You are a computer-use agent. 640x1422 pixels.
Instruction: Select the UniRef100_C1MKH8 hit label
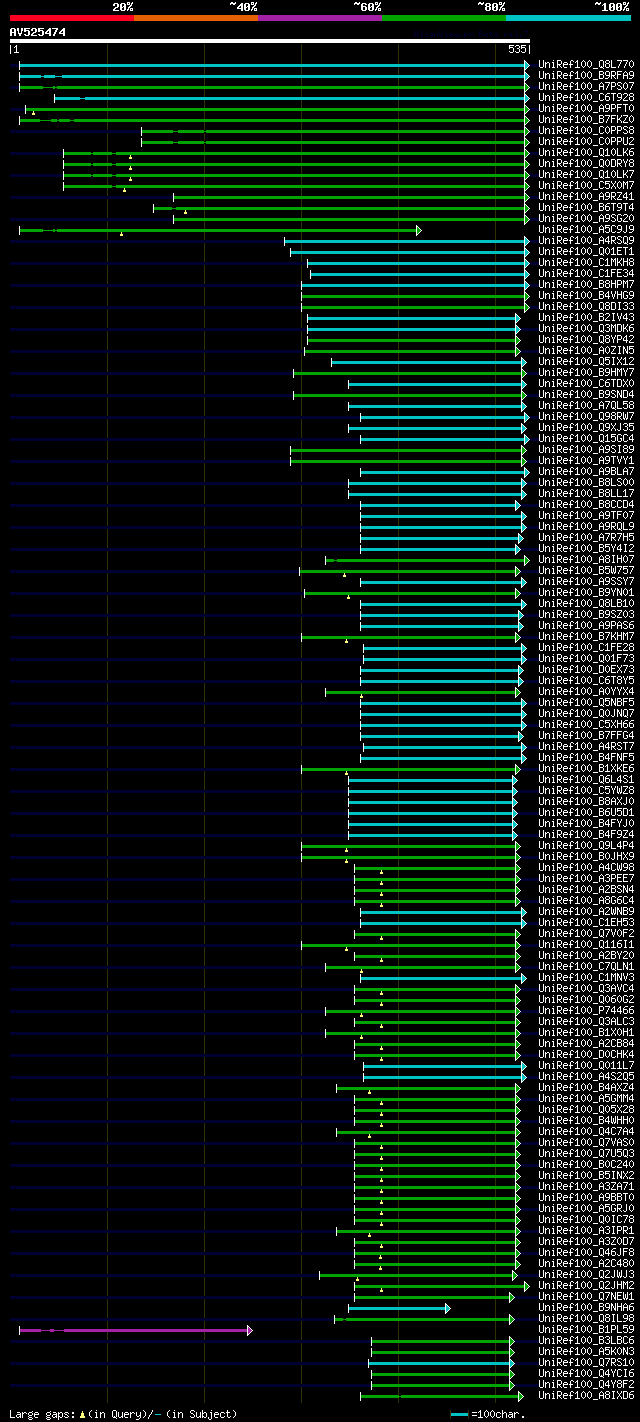(586, 263)
